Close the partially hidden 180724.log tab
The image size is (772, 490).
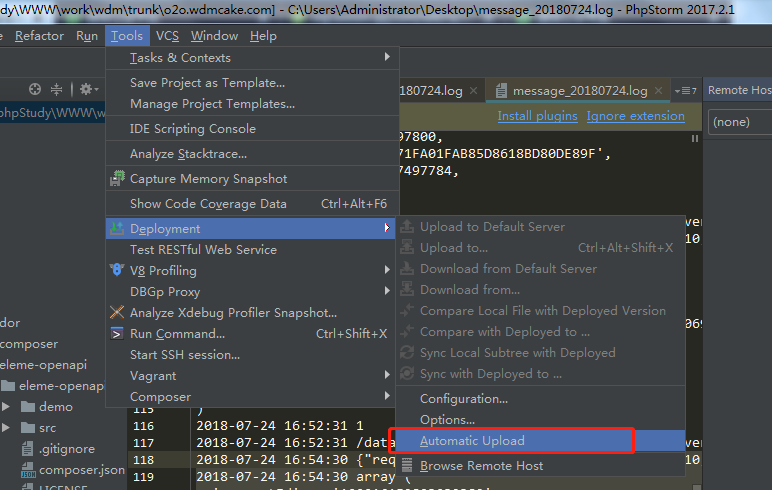click(x=473, y=91)
